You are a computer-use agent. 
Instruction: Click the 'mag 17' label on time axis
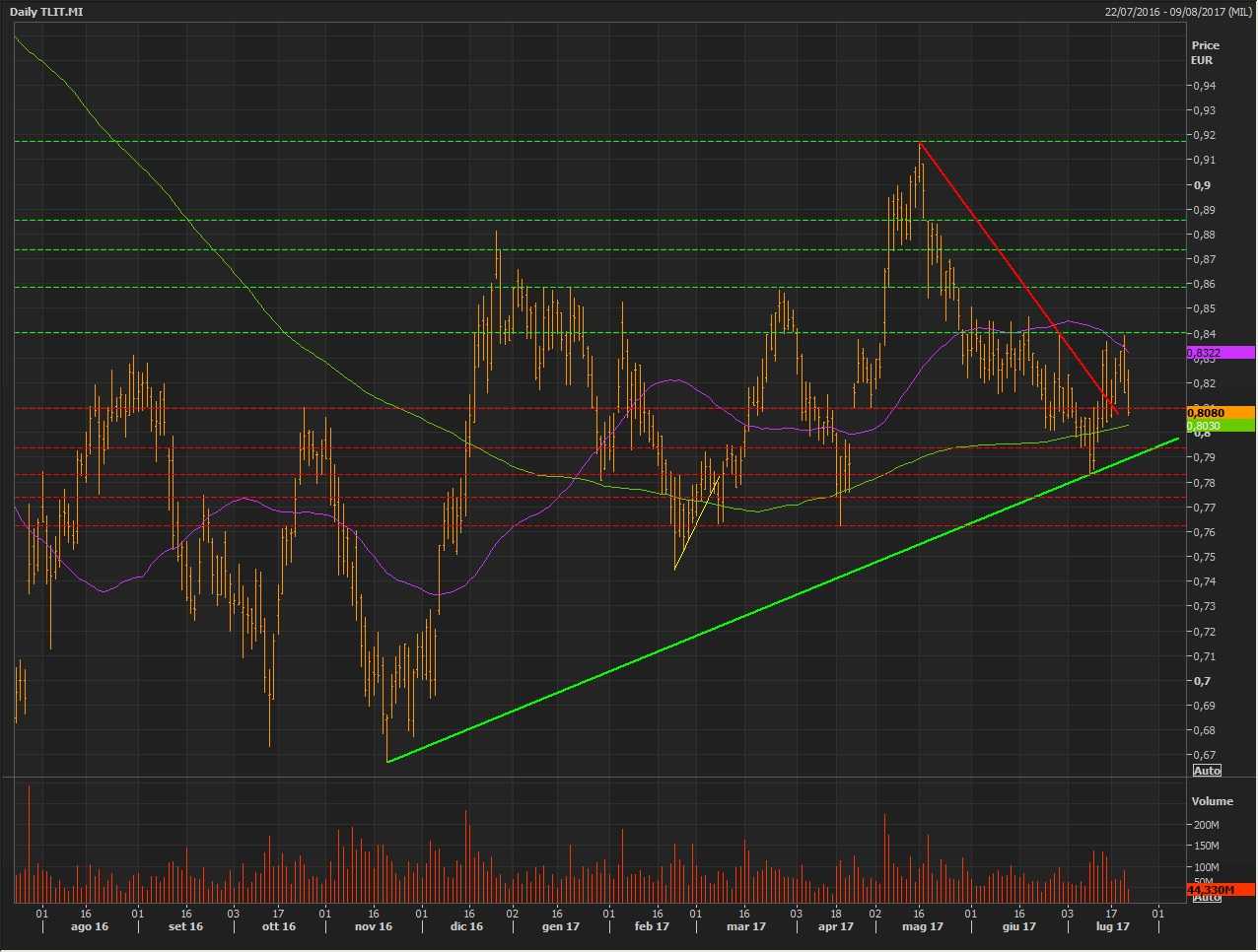923,926
